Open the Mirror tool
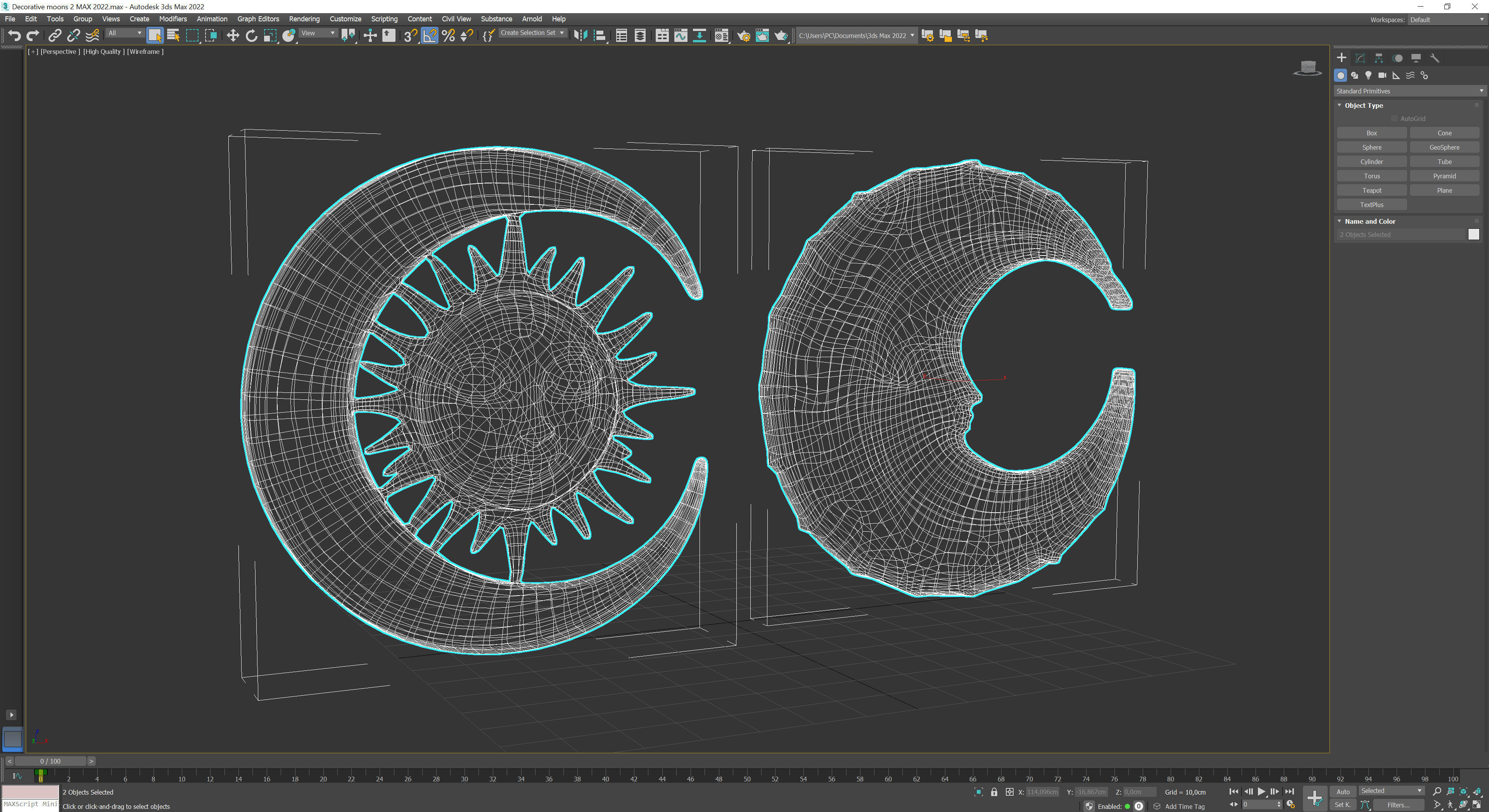 (580, 36)
